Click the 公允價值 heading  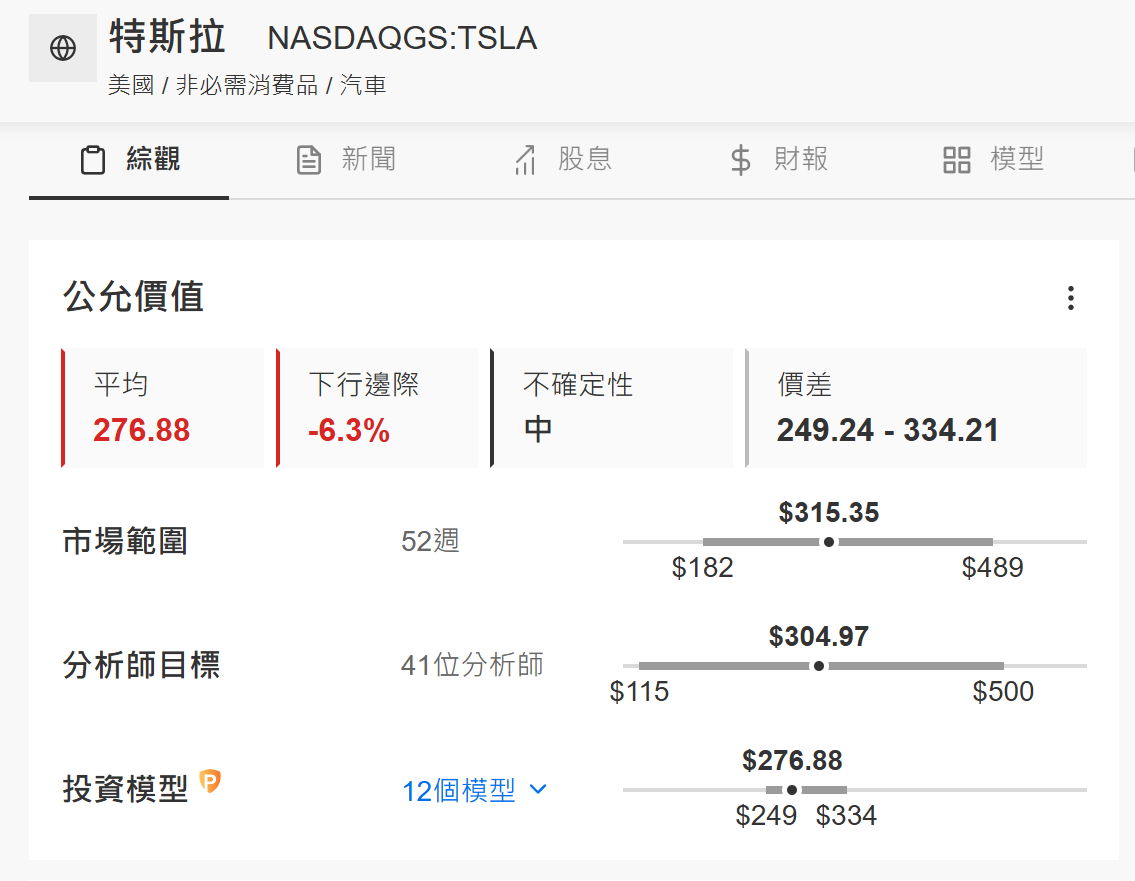pos(134,297)
